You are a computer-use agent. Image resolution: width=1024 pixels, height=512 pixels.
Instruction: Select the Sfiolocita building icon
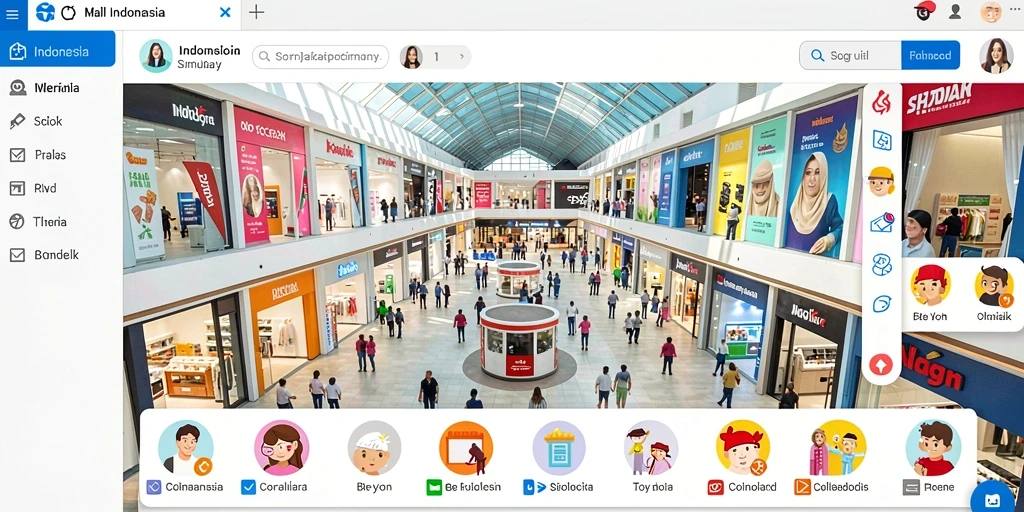[x=558, y=447]
